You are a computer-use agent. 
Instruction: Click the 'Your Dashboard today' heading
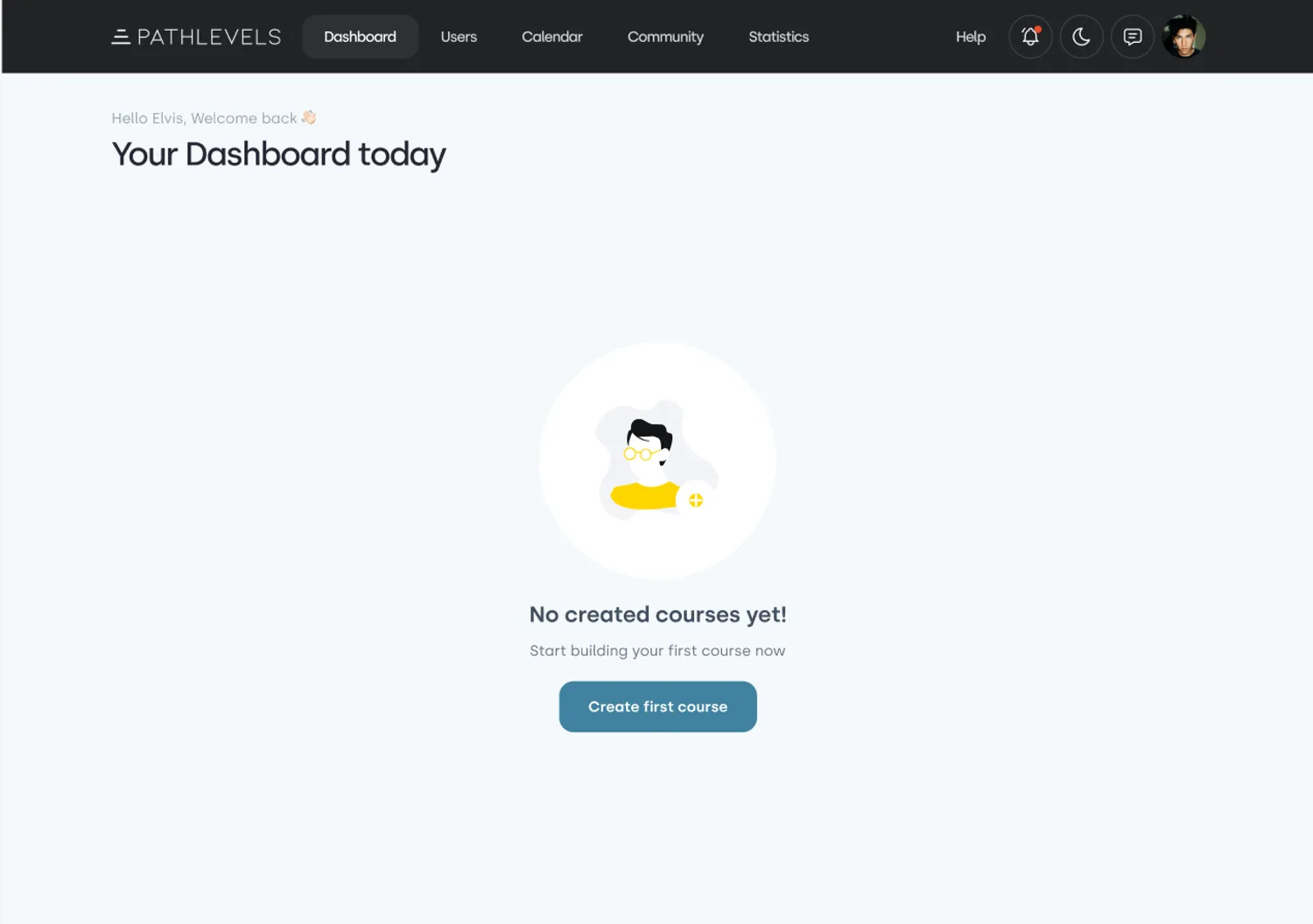pyautogui.click(x=278, y=155)
